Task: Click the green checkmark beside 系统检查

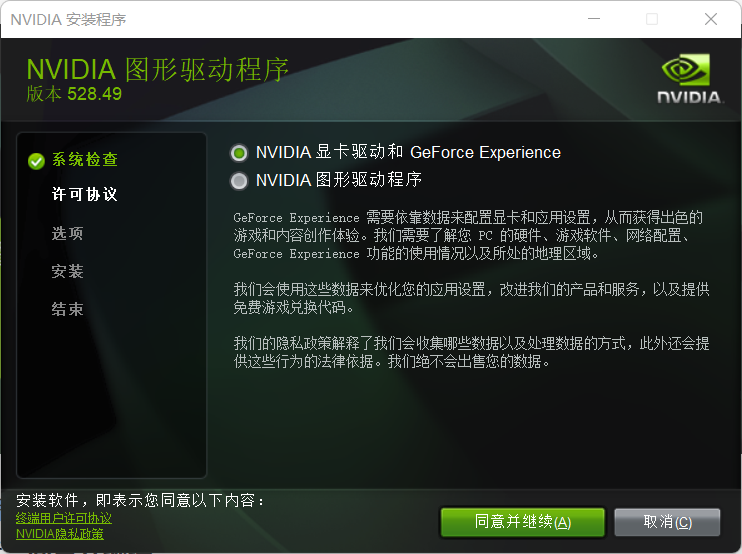Action: [36, 161]
